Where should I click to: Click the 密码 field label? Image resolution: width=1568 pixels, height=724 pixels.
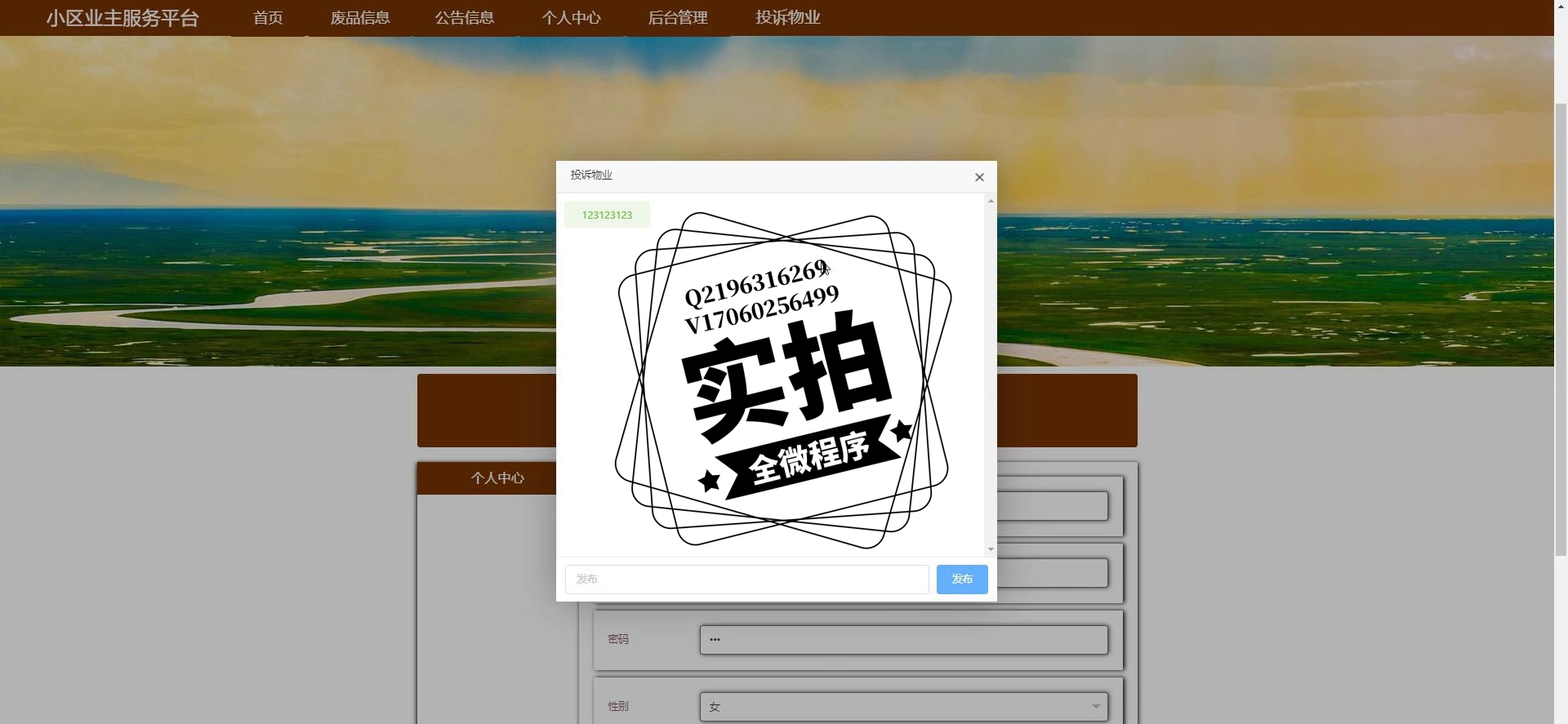[618, 639]
